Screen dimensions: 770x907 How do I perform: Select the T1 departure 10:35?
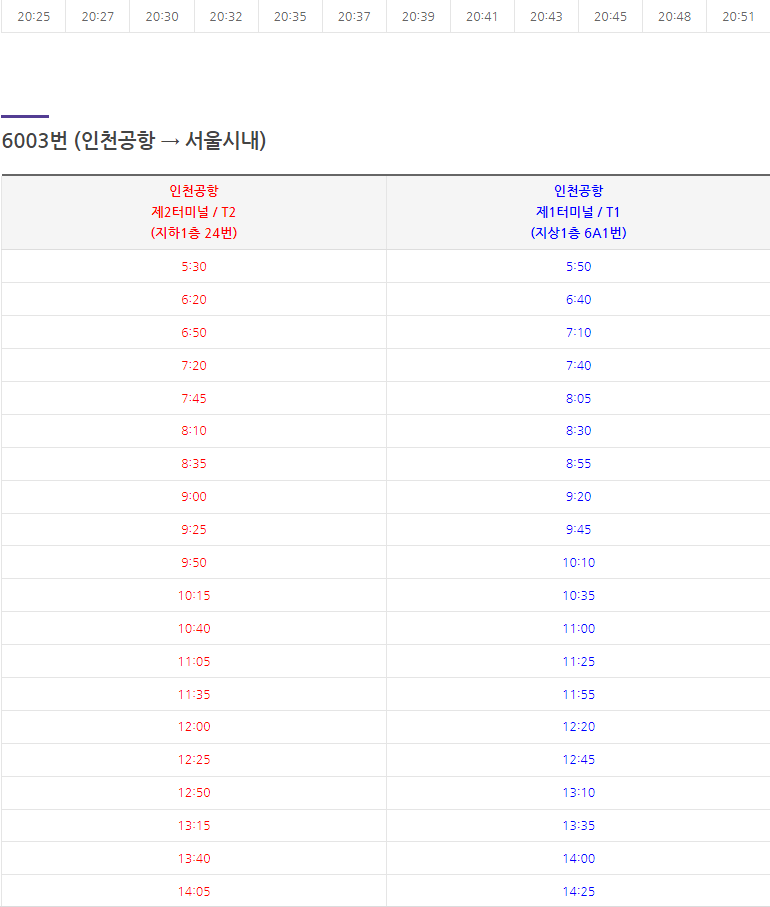[x=579, y=595]
